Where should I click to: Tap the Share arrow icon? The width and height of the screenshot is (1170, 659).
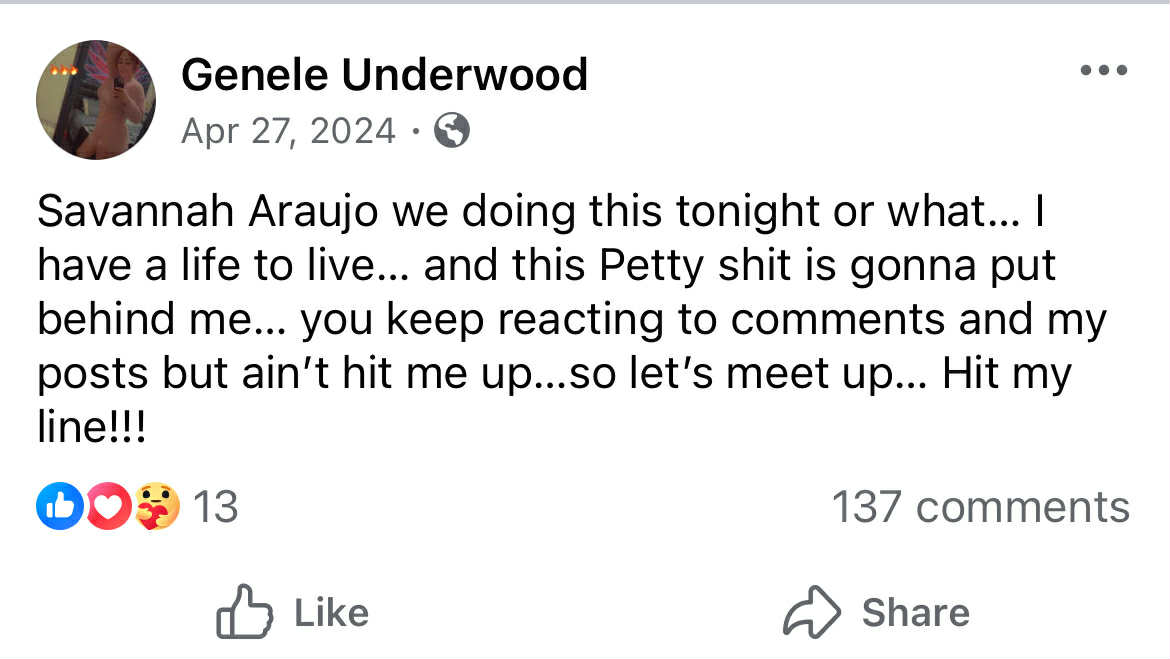812,612
